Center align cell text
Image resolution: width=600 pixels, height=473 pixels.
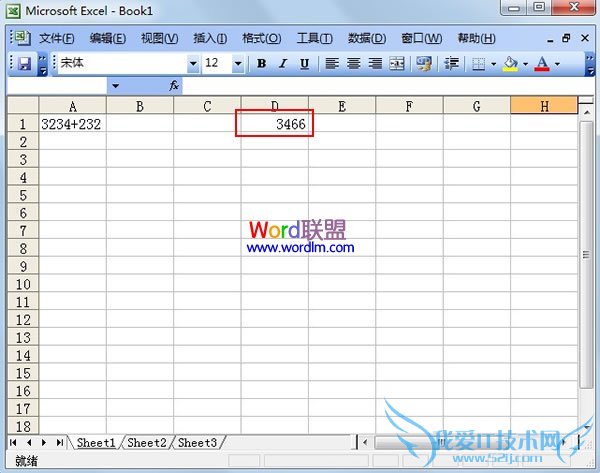(354, 63)
